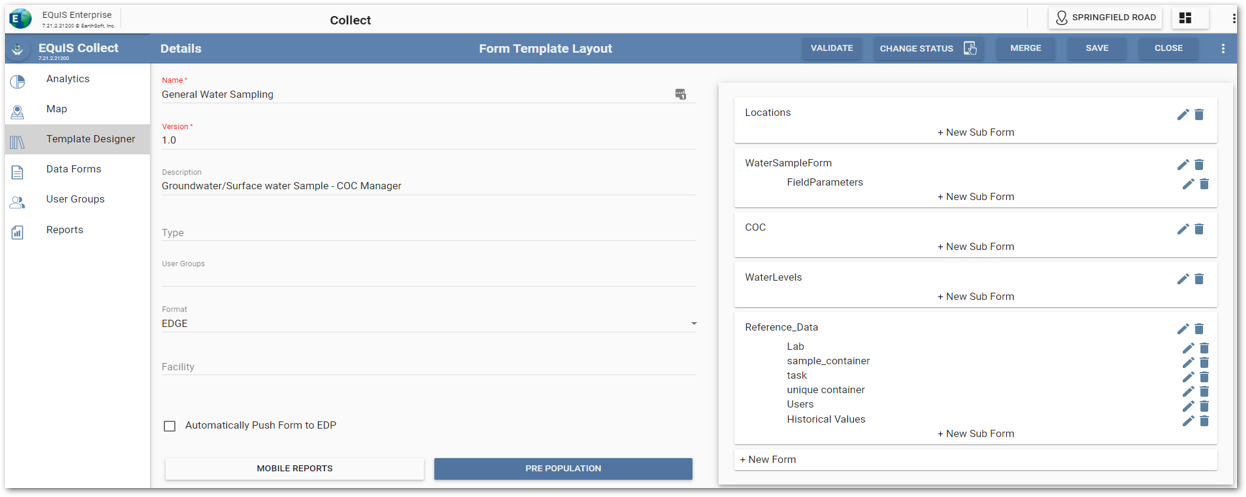Delete the WaterLevels form
This screenshot has height=497, width=1246.
[x=1199, y=279]
